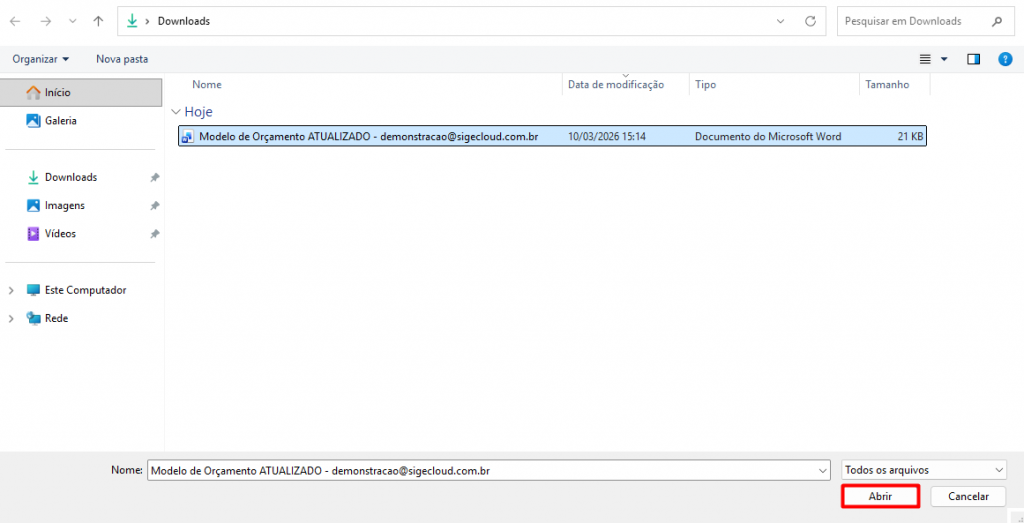Refresh the Downloads folder view

point(811,21)
